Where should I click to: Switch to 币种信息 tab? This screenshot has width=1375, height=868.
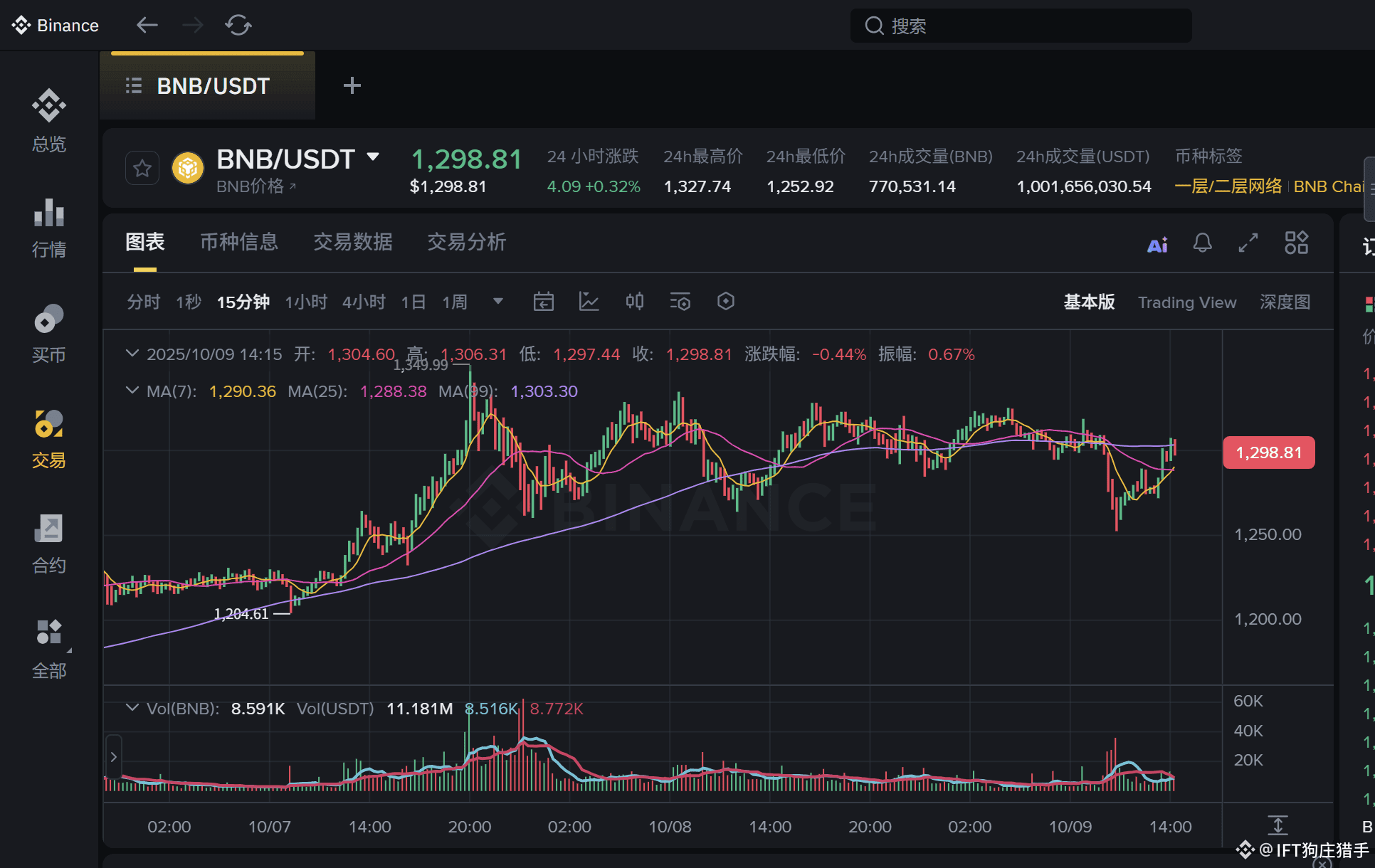tap(239, 243)
